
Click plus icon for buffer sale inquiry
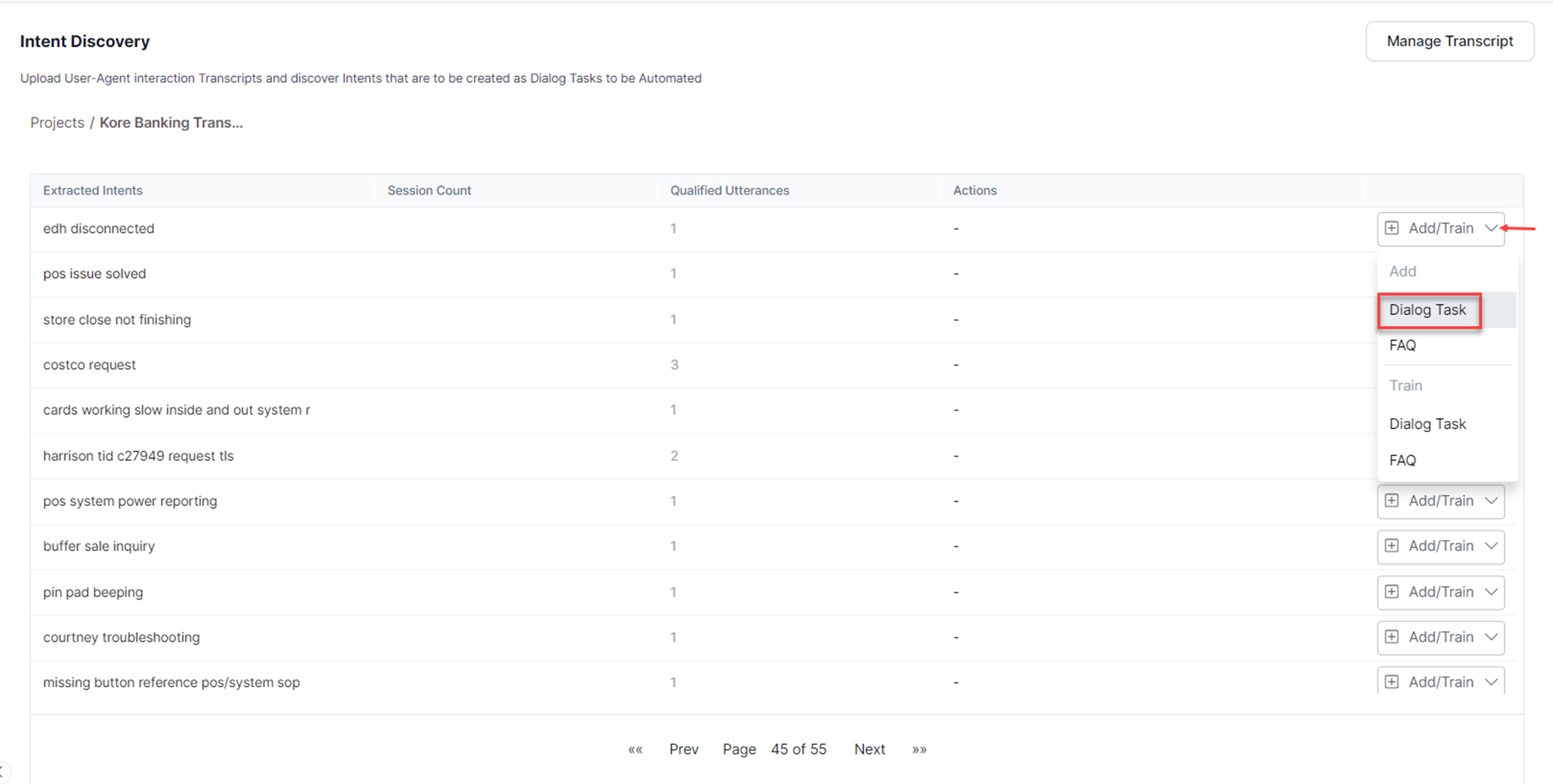(x=1391, y=545)
